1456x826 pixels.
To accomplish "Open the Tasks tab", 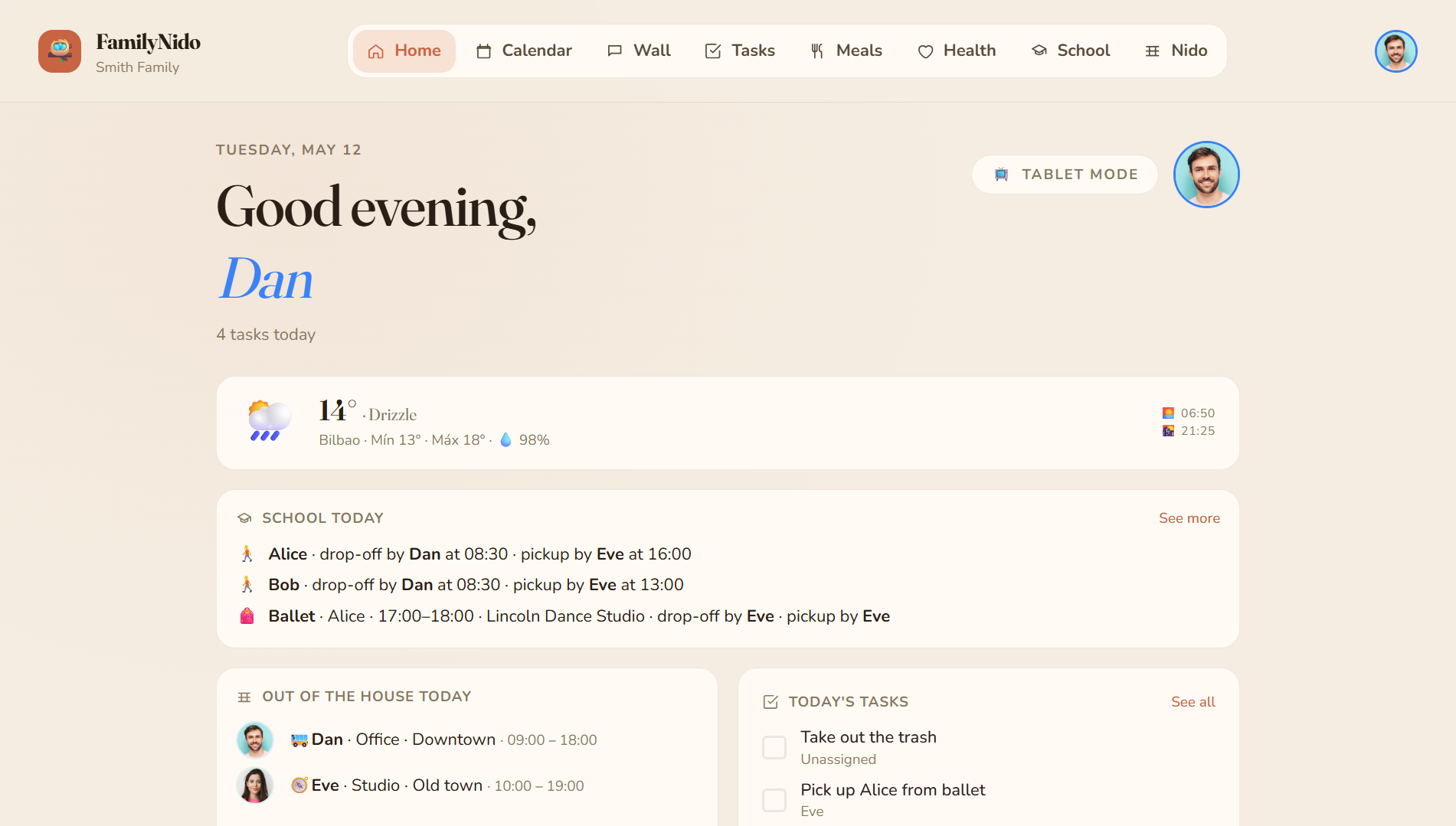I will (x=740, y=51).
